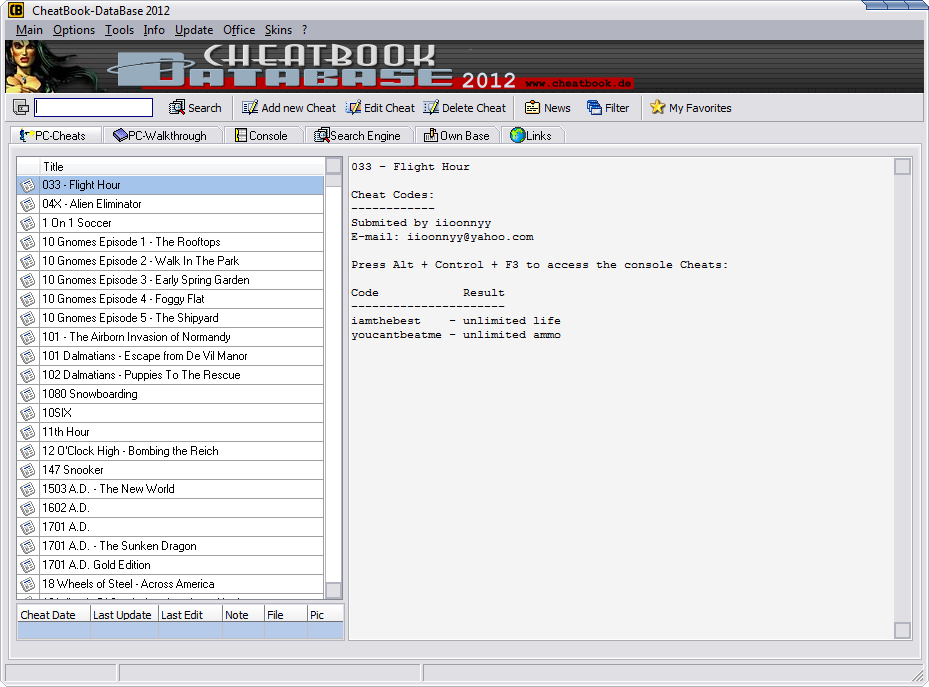Click the Cheat Date column header
The image size is (929, 687).
click(x=54, y=615)
